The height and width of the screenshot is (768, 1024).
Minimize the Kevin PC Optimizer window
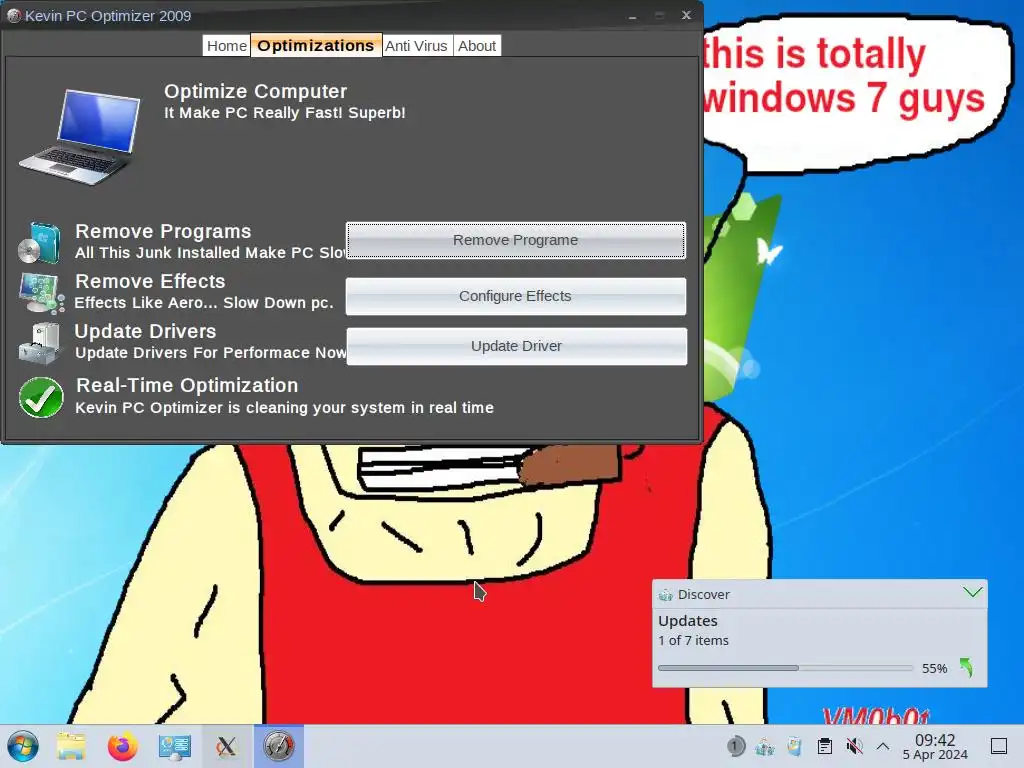click(x=632, y=16)
